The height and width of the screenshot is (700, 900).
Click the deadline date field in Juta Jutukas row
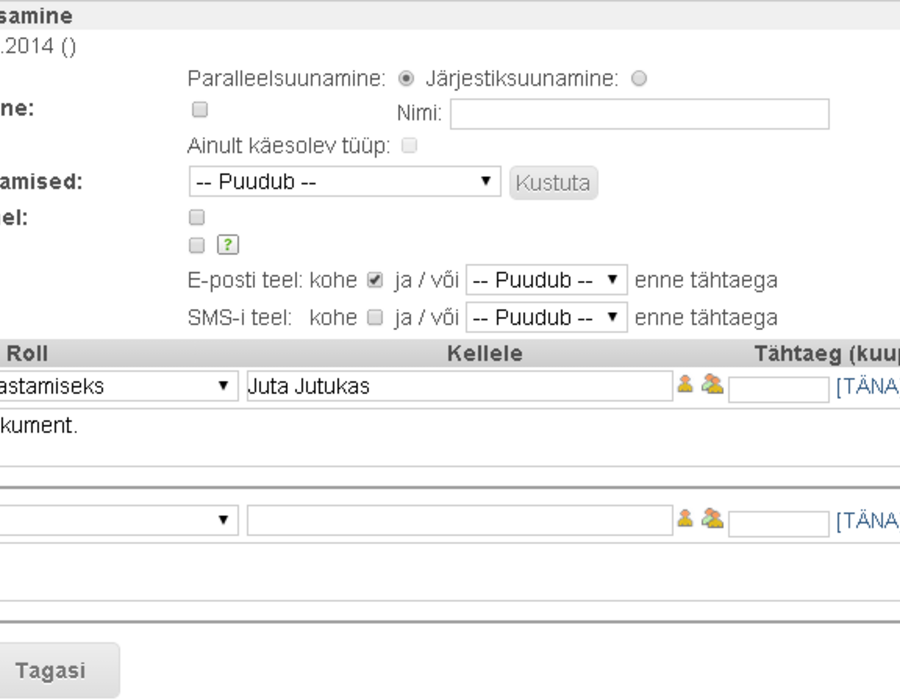779,390
